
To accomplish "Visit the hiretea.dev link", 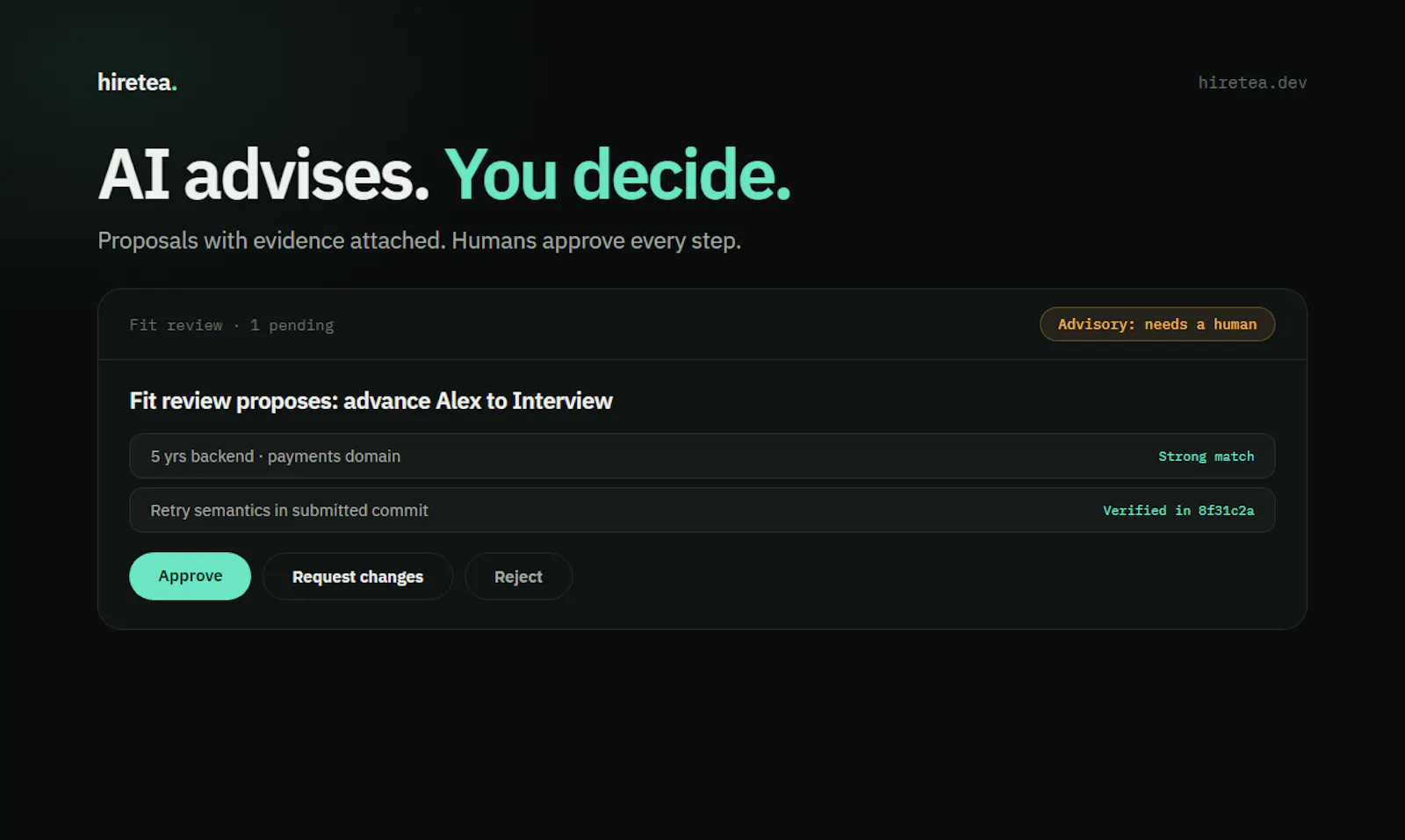I will 1252,83.
